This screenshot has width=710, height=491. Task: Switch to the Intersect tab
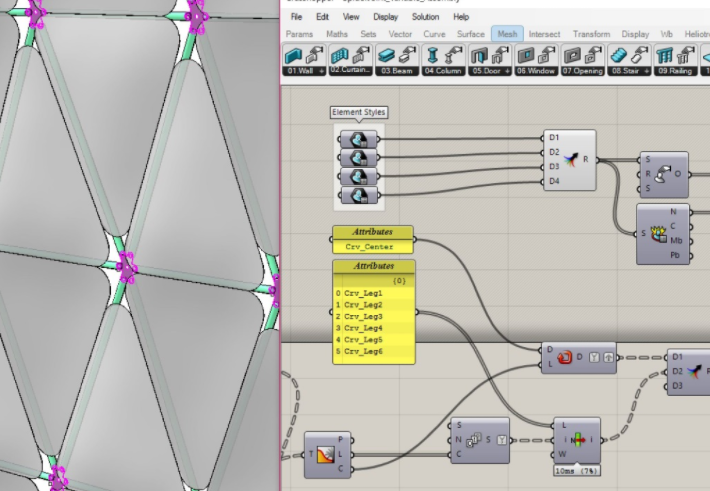[x=544, y=34]
